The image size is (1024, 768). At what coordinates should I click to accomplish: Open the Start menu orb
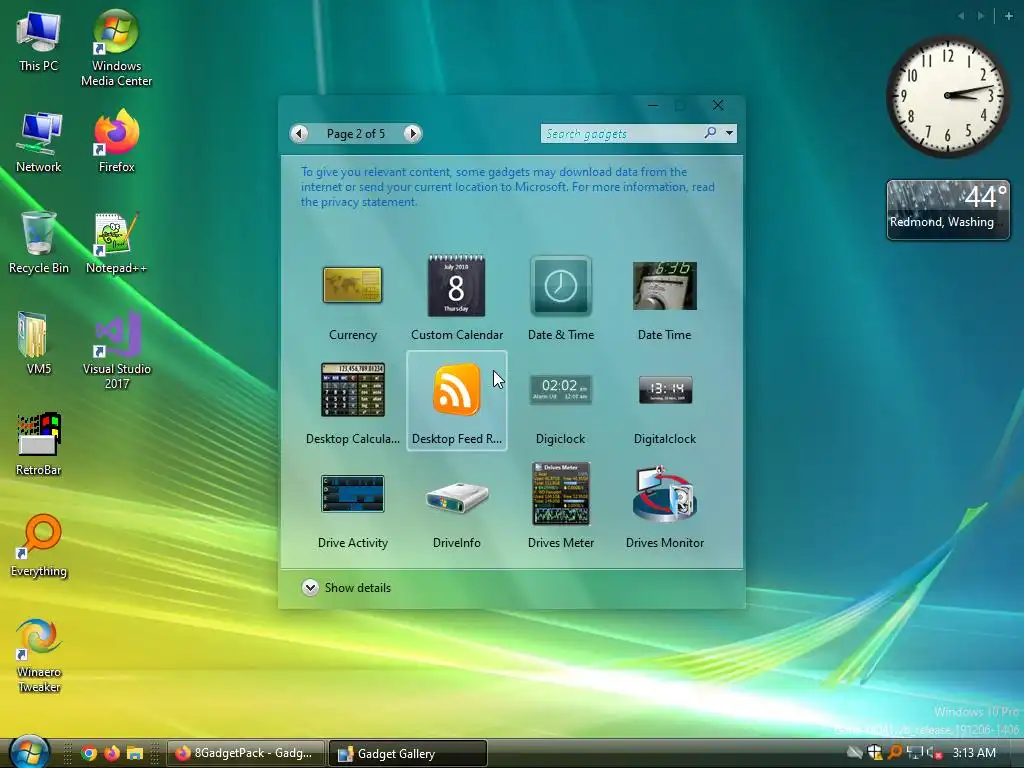click(29, 752)
